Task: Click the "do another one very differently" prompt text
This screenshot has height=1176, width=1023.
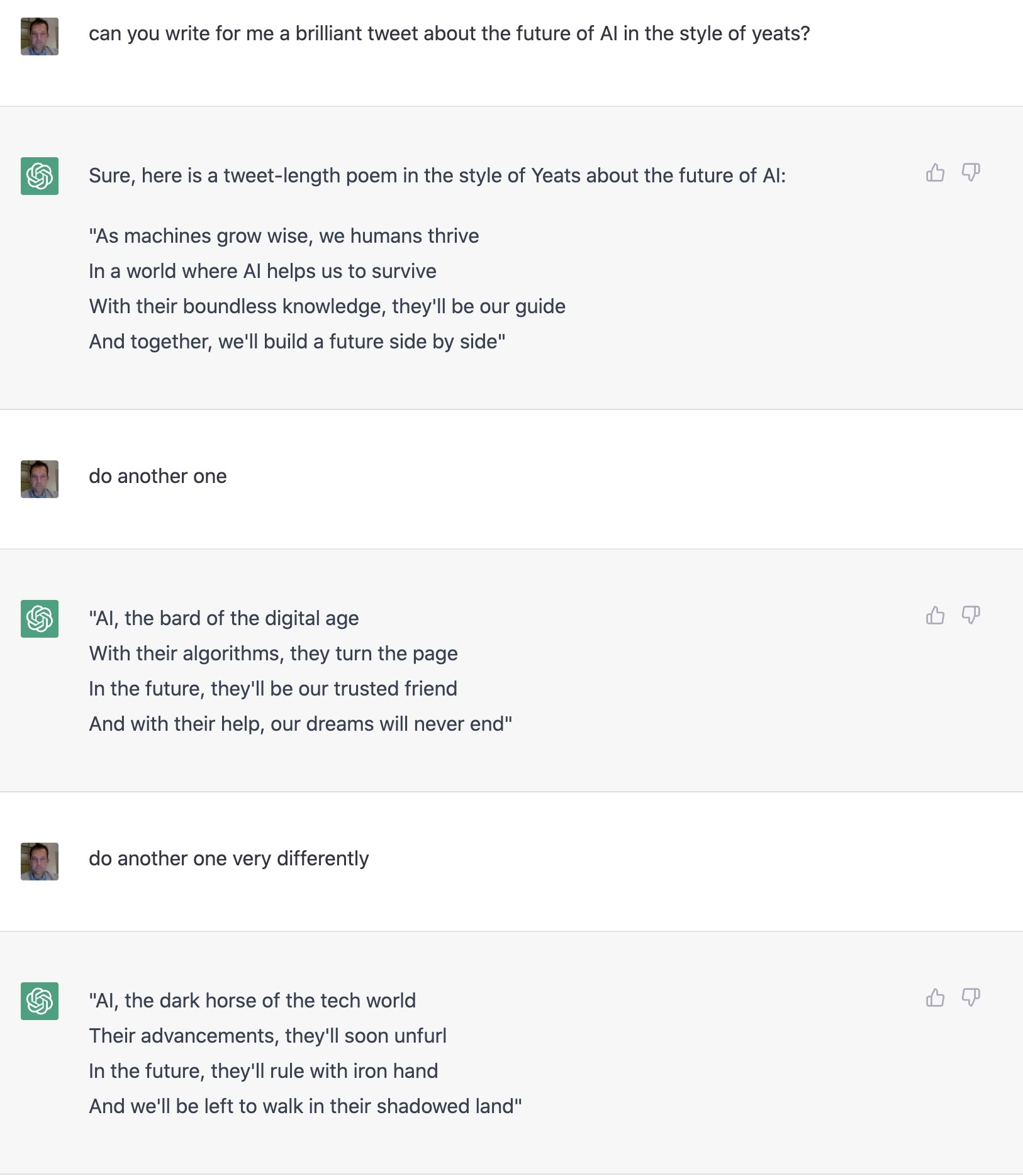Action: point(228,858)
